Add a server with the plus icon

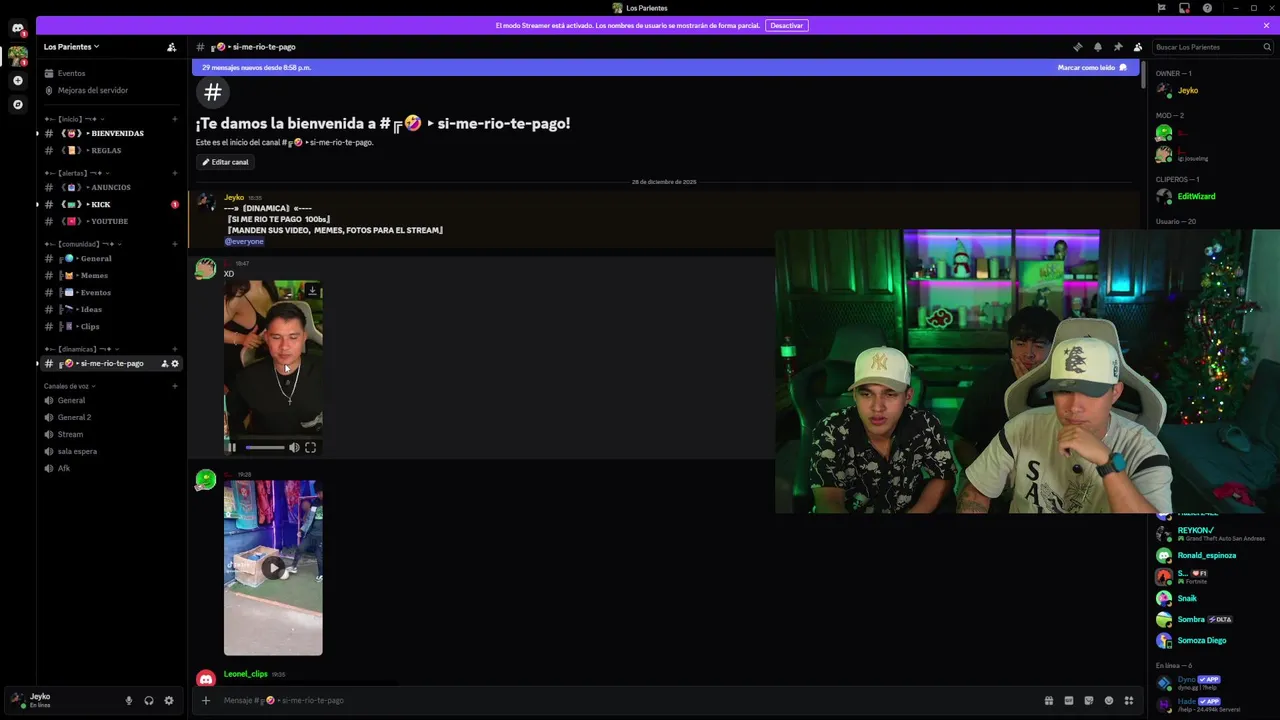pyautogui.click(x=18, y=80)
